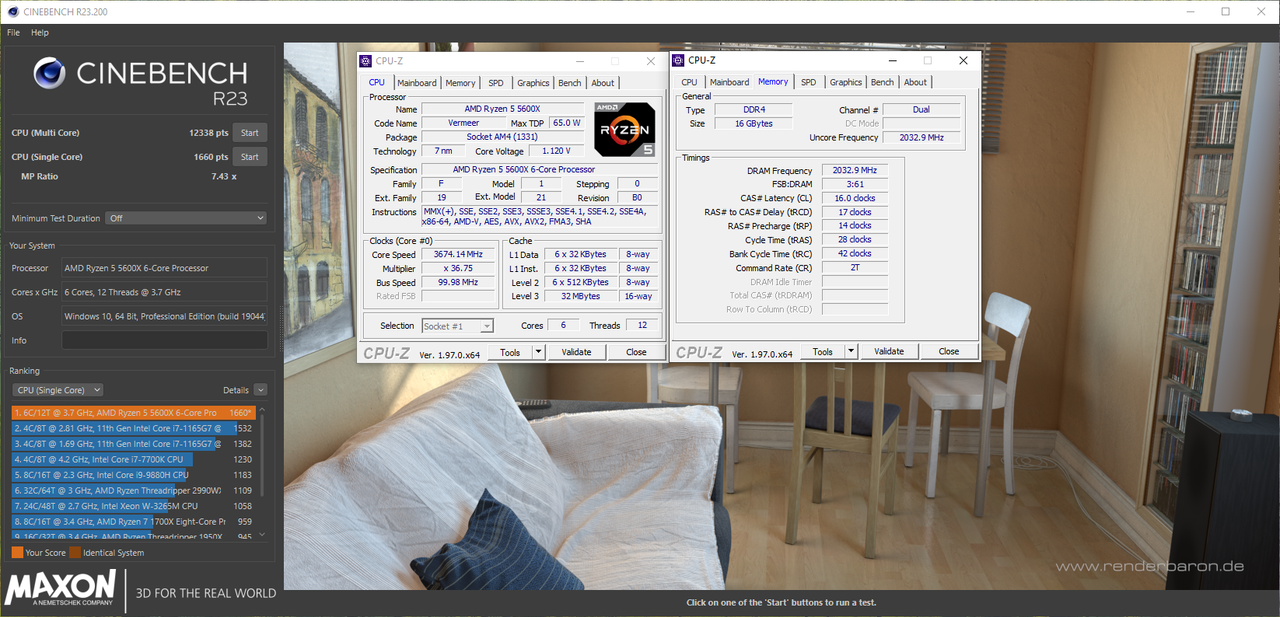
Task: Select the i7-7700K ranking entry
Action: pyautogui.click(x=134, y=459)
